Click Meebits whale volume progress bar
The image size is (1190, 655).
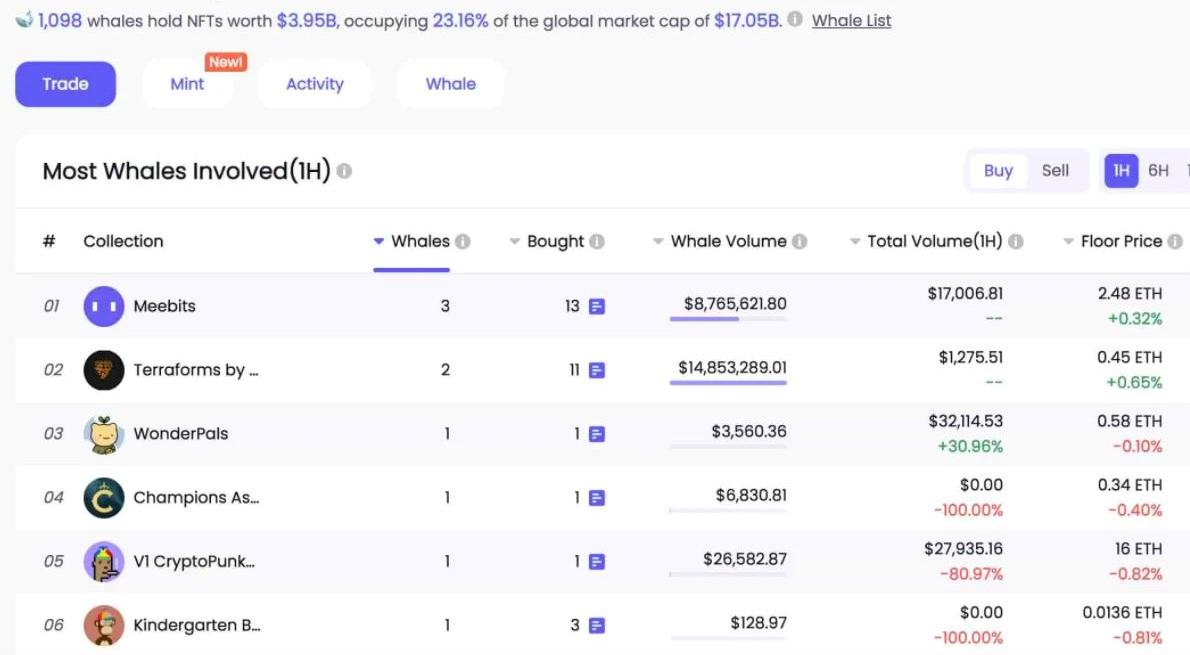coord(728,319)
